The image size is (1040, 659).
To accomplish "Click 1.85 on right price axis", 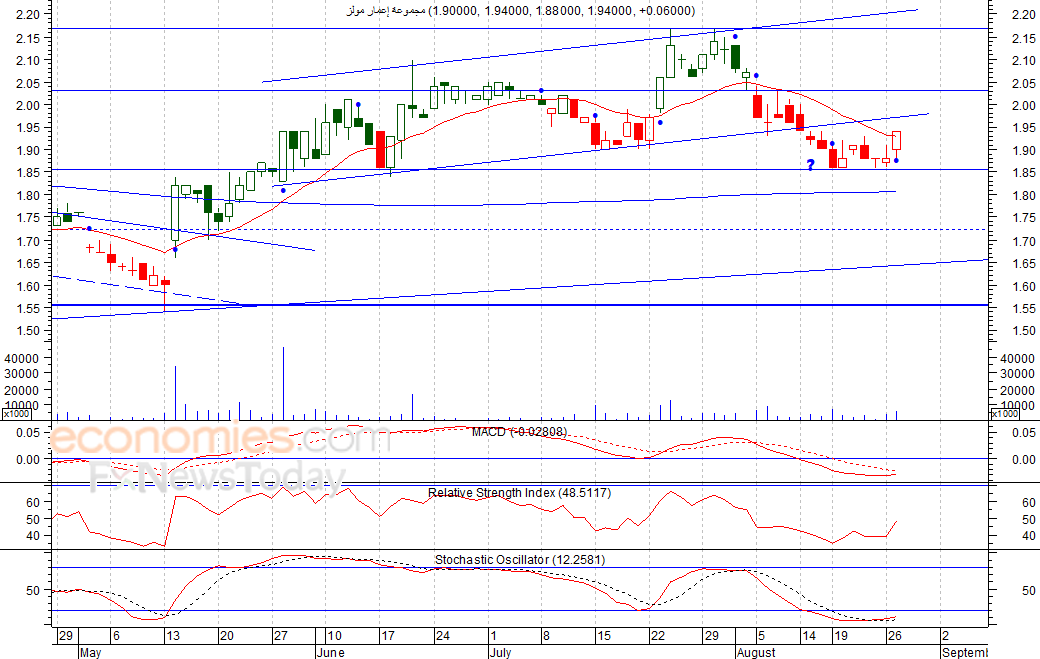I will tap(1023, 172).
